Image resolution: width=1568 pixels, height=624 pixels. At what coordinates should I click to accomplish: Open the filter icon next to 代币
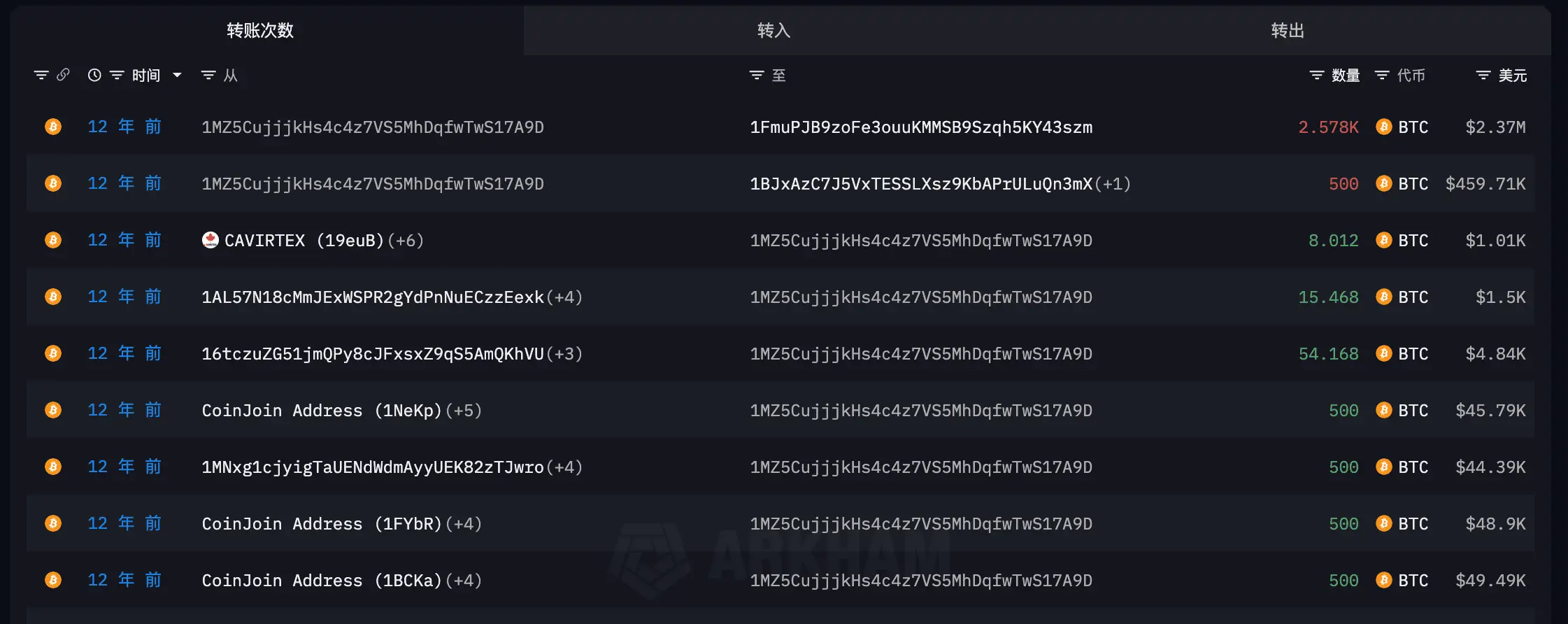pyautogui.click(x=1382, y=75)
